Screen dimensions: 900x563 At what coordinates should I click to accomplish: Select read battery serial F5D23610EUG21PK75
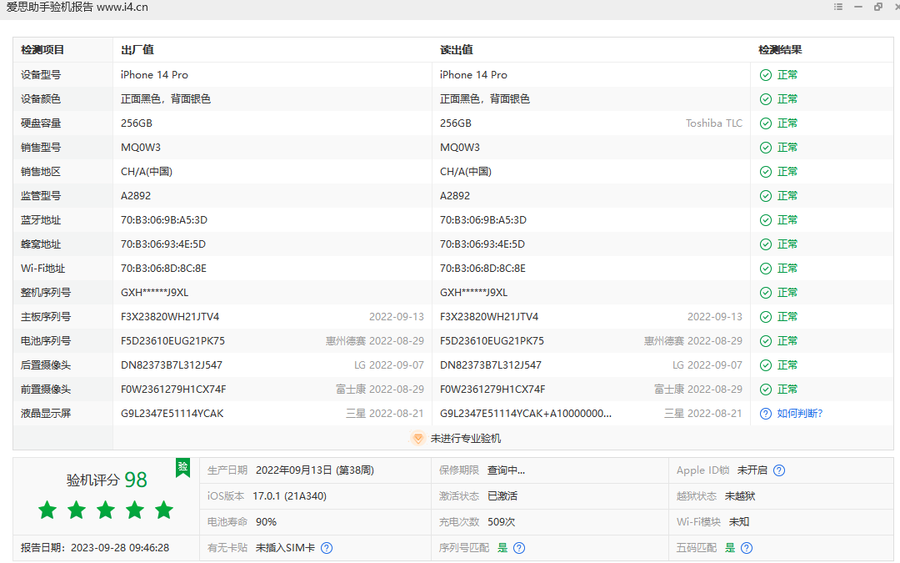492,341
